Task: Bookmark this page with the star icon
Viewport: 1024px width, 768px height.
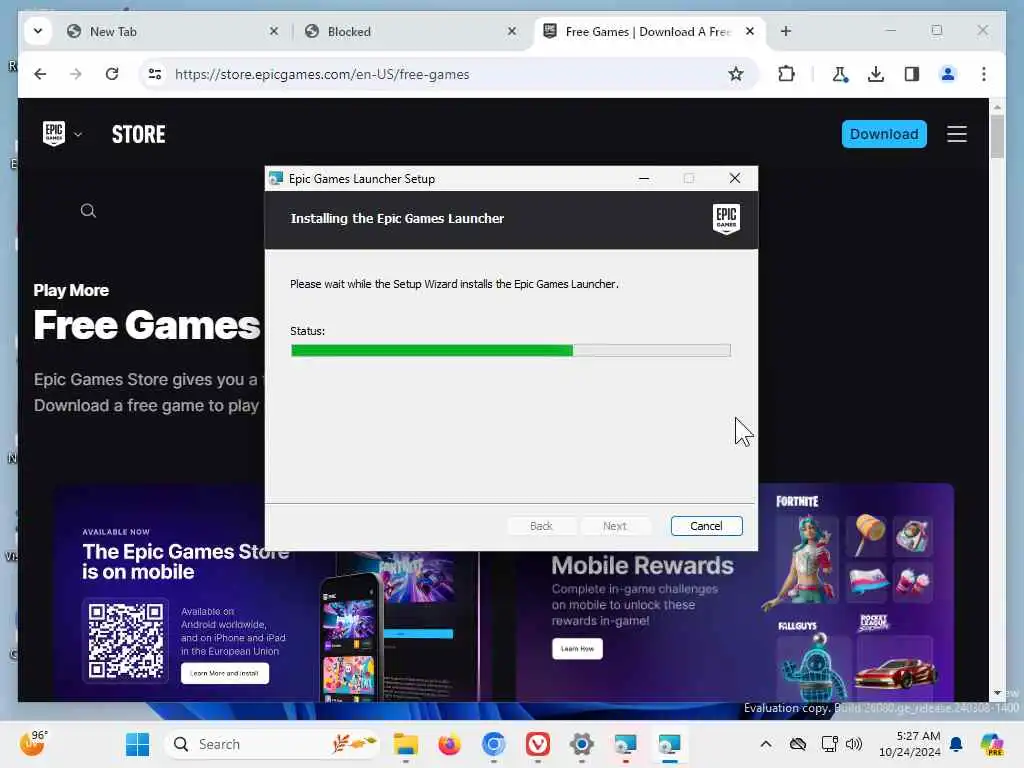Action: click(x=735, y=74)
